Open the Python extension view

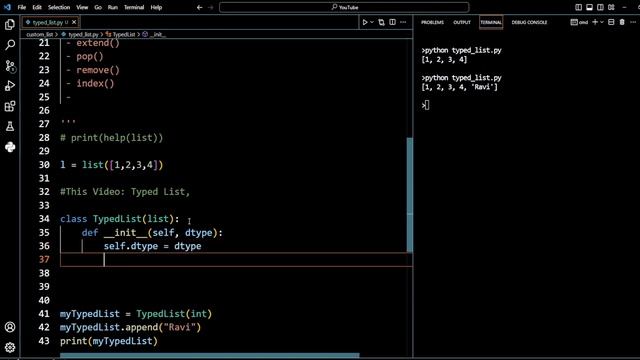point(10,147)
